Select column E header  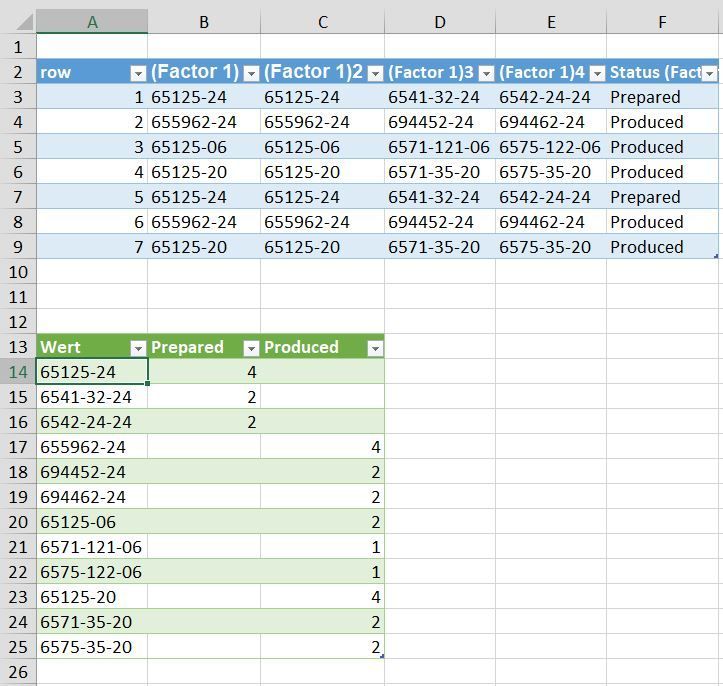tap(551, 22)
